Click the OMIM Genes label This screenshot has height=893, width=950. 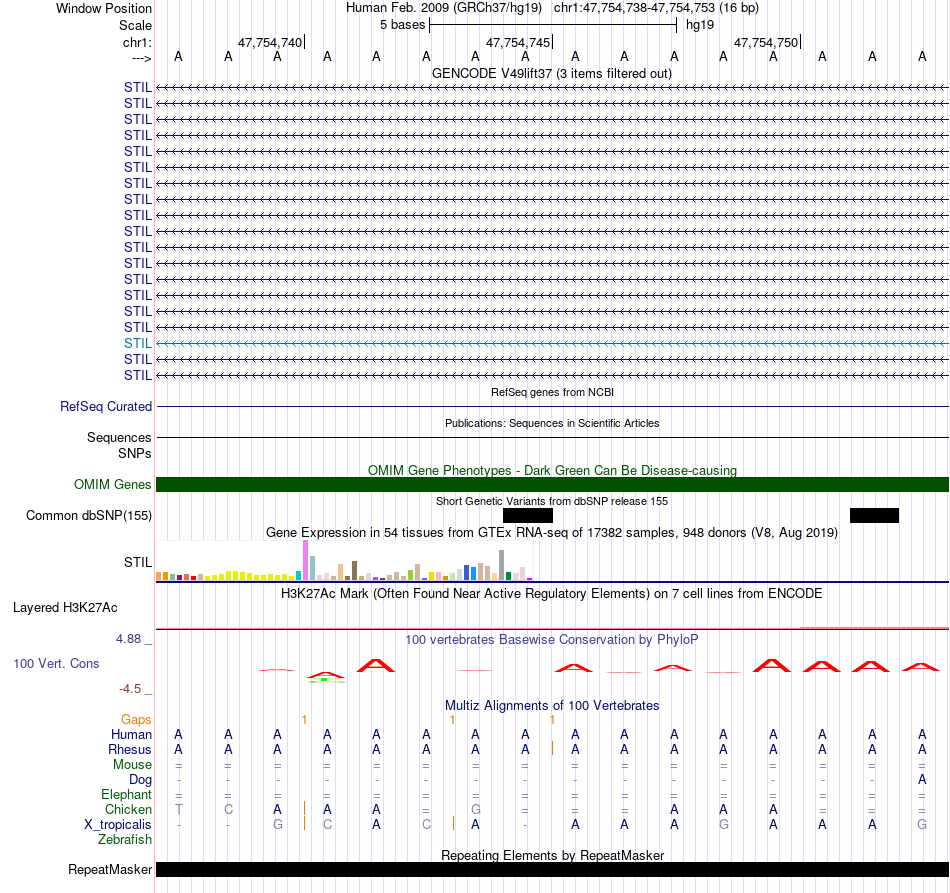coord(112,485)
